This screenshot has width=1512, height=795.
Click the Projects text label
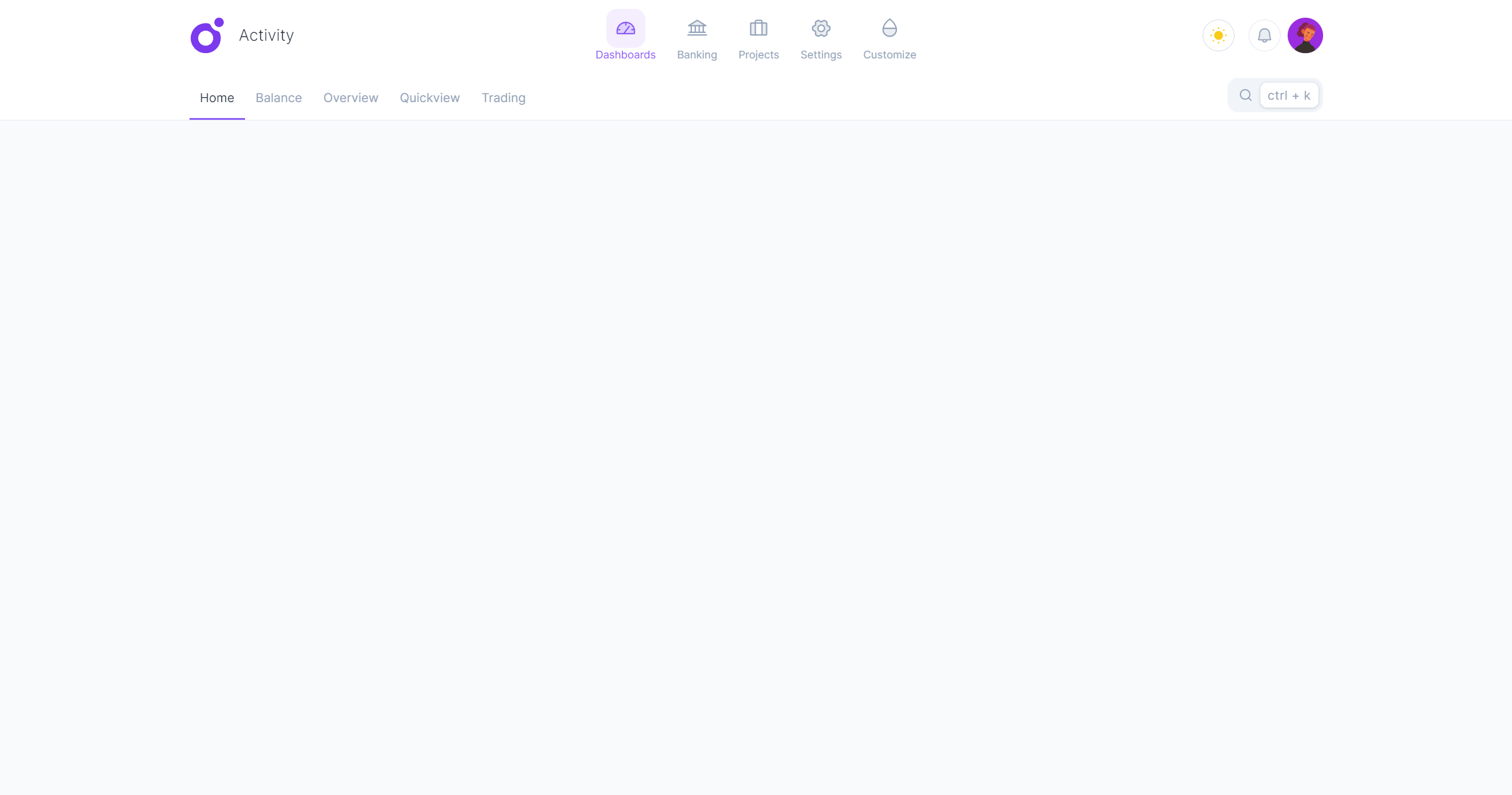[758, 55]
